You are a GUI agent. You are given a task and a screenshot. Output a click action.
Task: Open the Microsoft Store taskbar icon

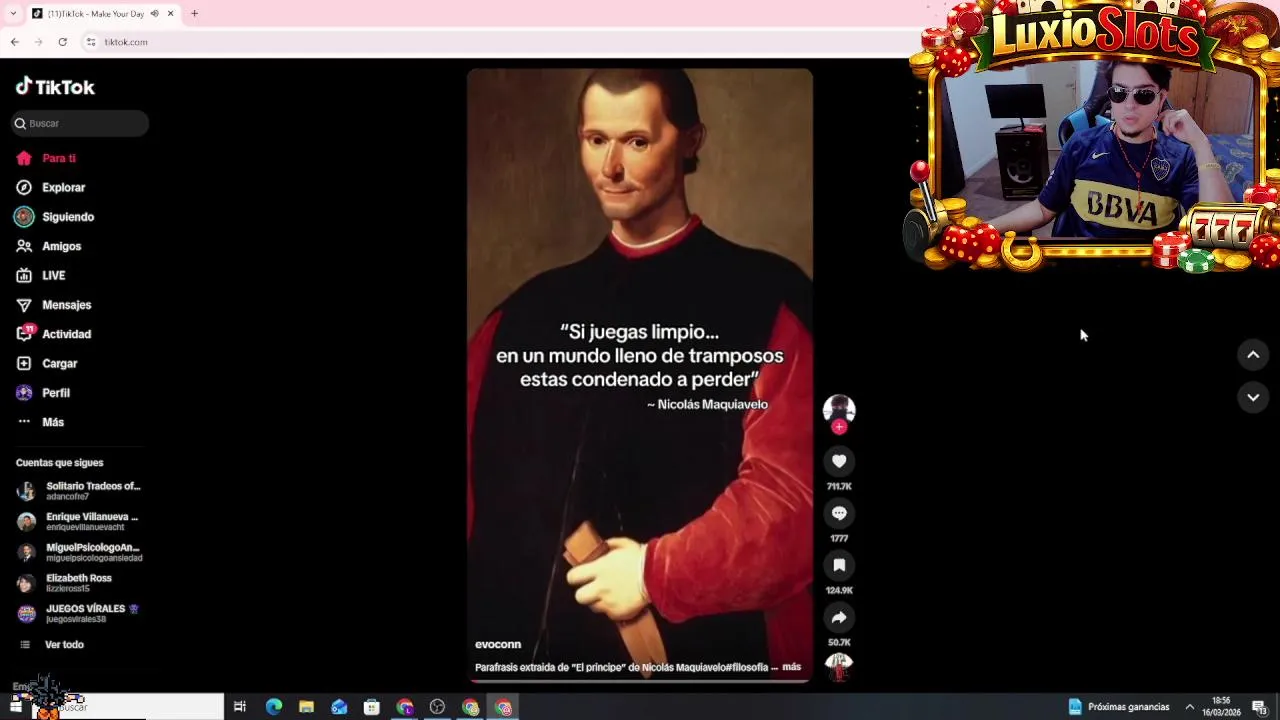tap(372, 707)
